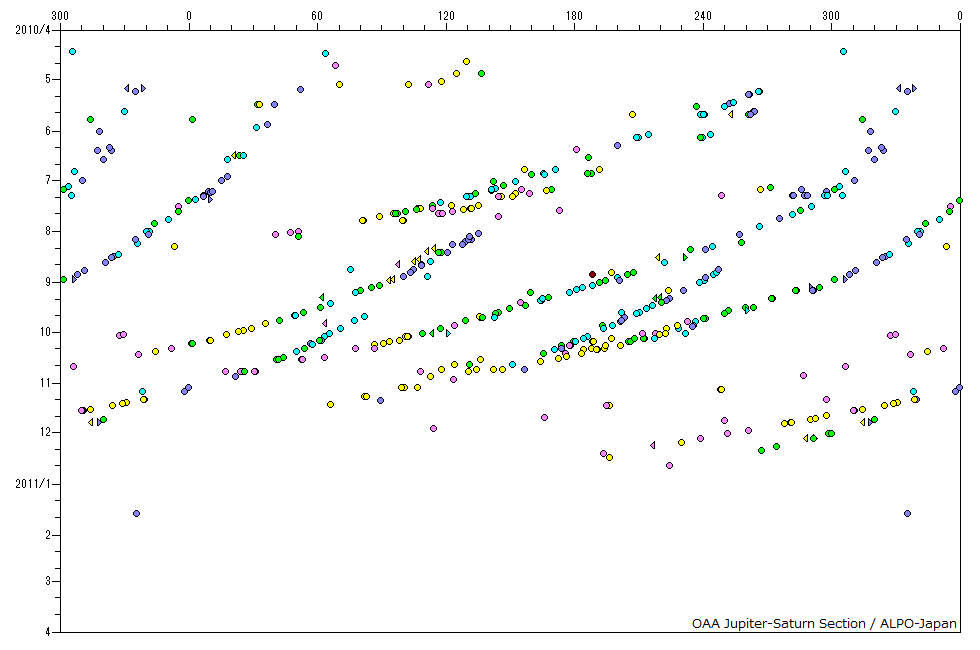Click the month "7" label on vertical axis
The height and width of the screenshot is (650, 980).
pyautogui.click(x=48, y=180)
